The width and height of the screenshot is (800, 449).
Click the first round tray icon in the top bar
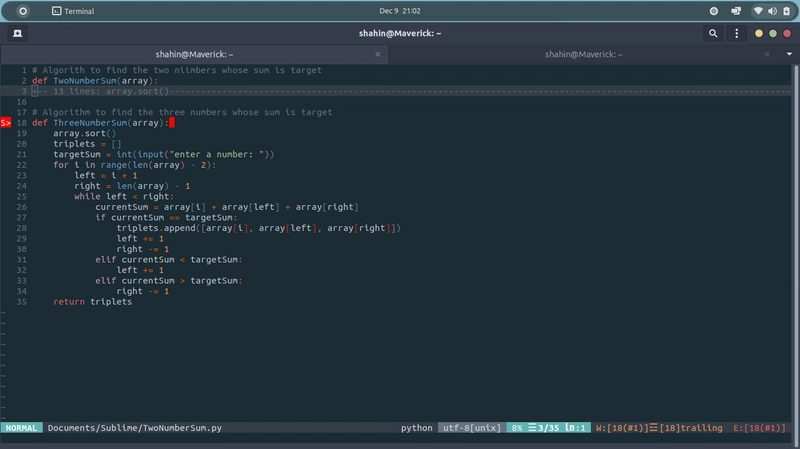click(713, 10)
